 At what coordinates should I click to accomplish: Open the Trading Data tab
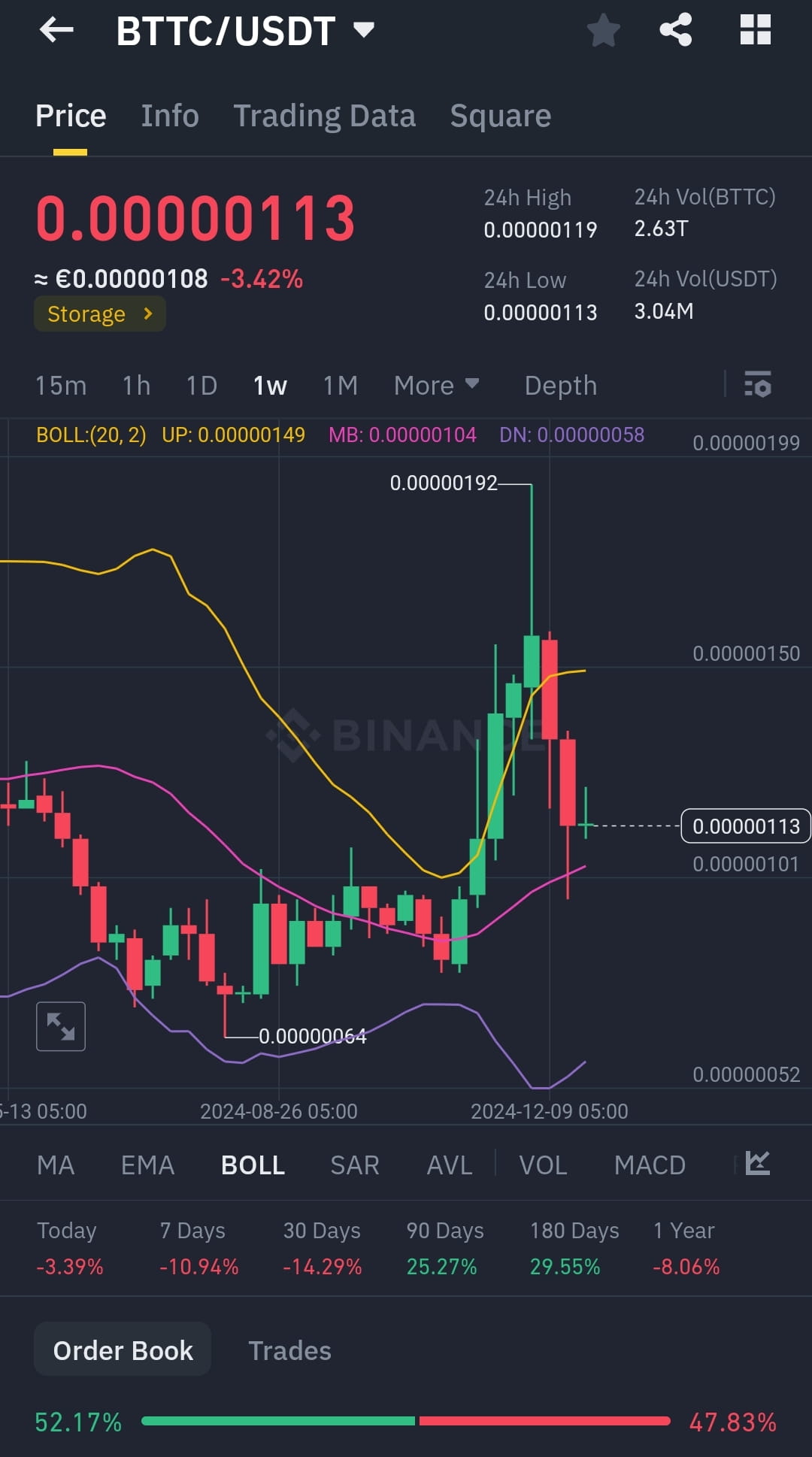(324, 116)
